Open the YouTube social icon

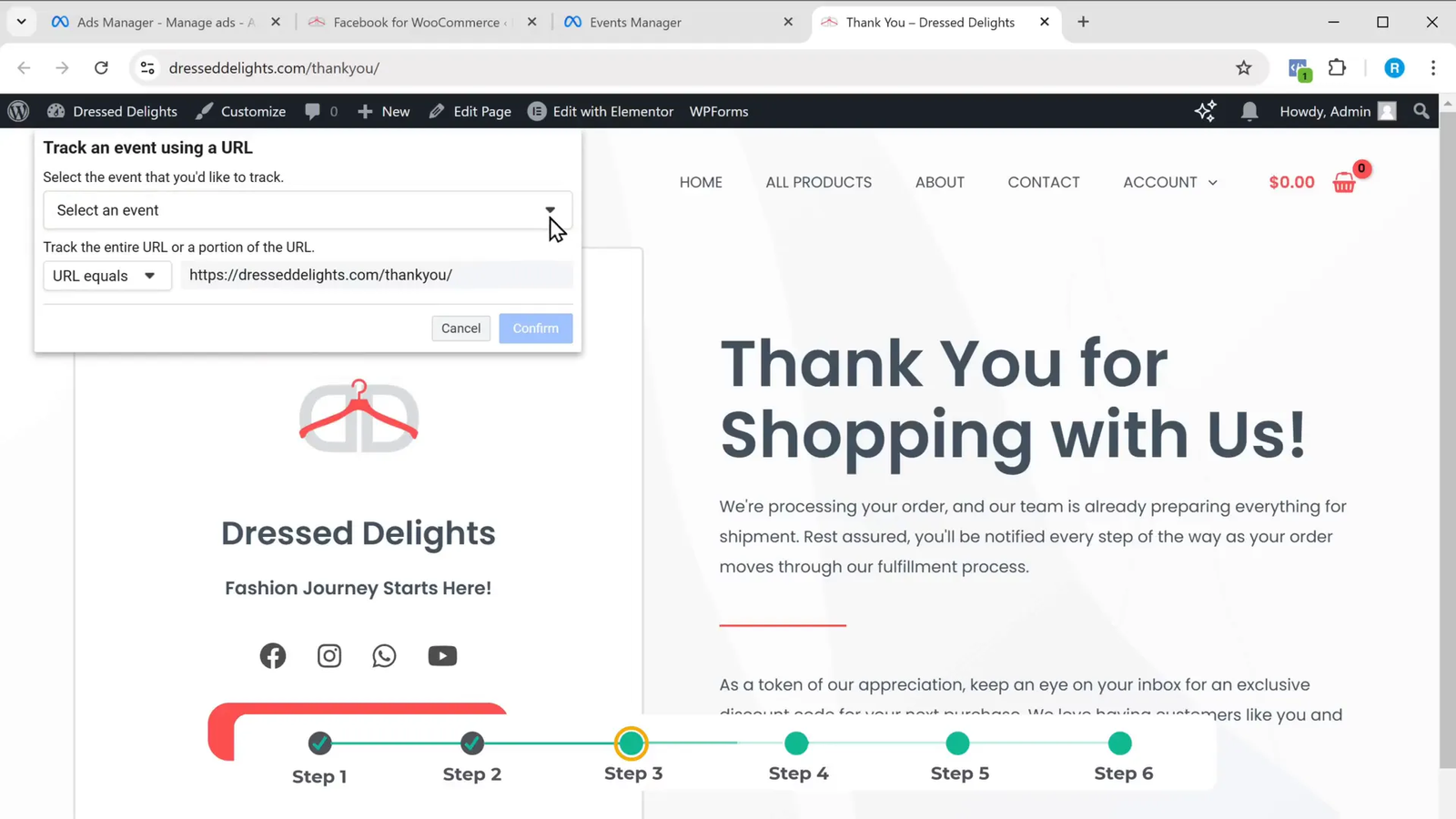point(442,655)
